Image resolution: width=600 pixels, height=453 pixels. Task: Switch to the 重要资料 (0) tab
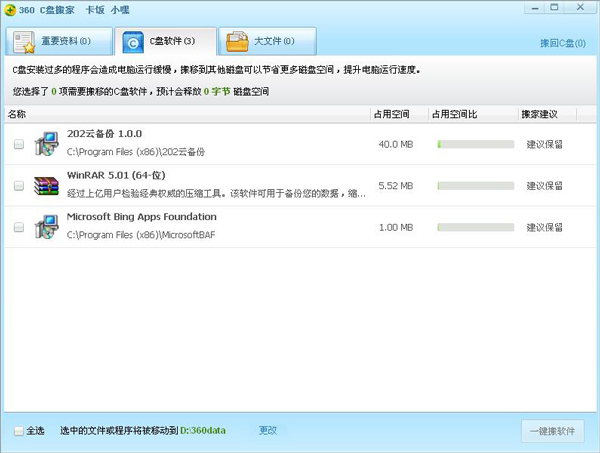(x=59, y=41)
